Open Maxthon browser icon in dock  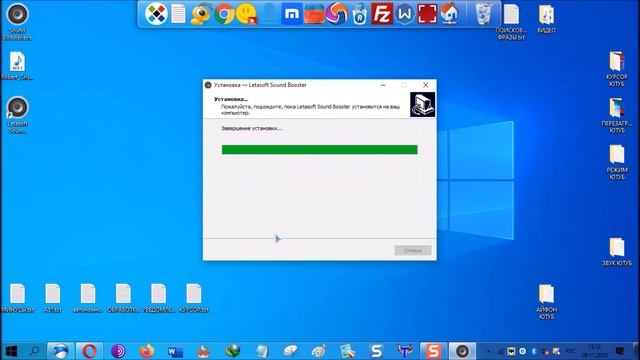(292, 14)
